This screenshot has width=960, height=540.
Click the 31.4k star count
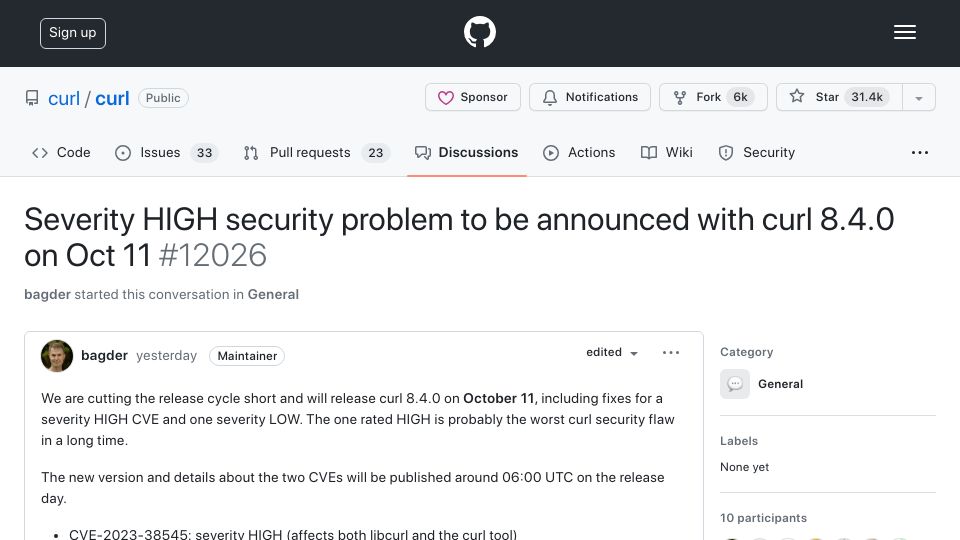pyautogui.click(x=867, y=97)
